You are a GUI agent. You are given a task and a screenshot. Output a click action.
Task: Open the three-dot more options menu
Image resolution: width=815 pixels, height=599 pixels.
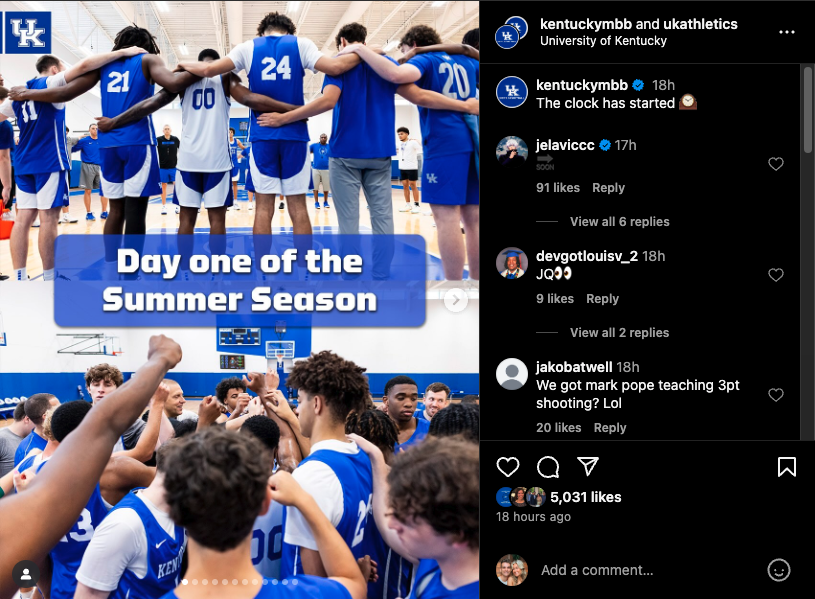786,32
